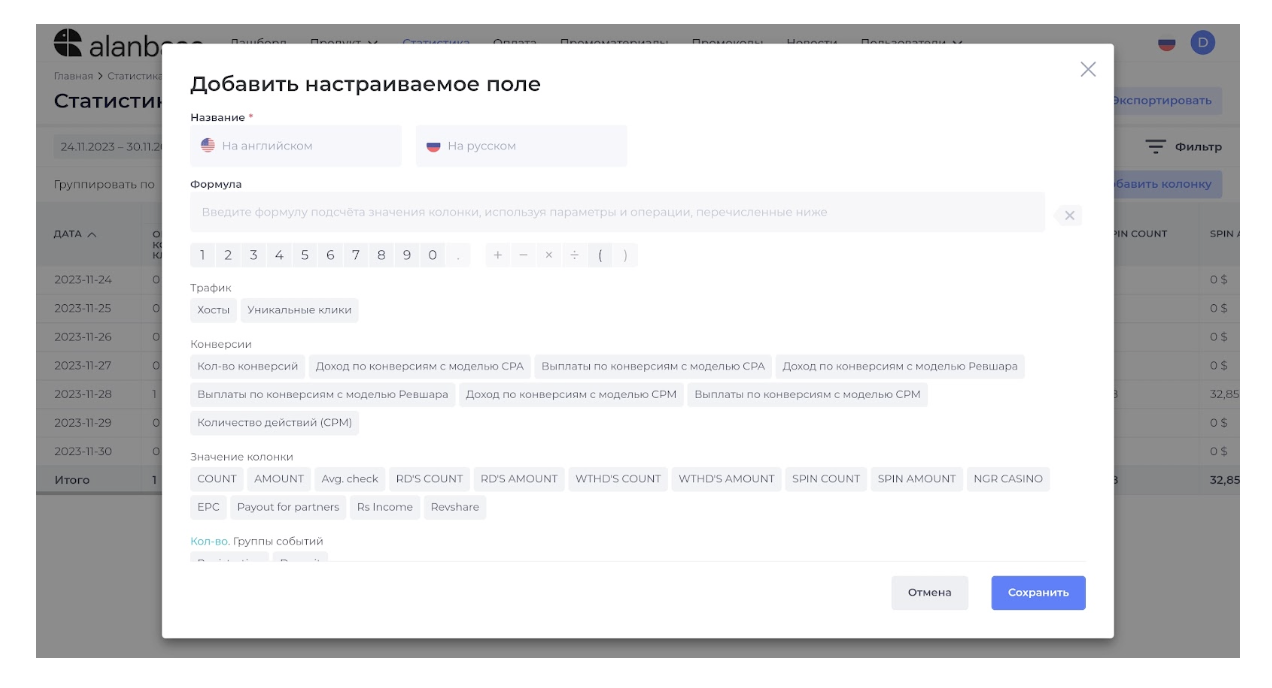
Task: Insert the division operator
Action: (574, 255)
